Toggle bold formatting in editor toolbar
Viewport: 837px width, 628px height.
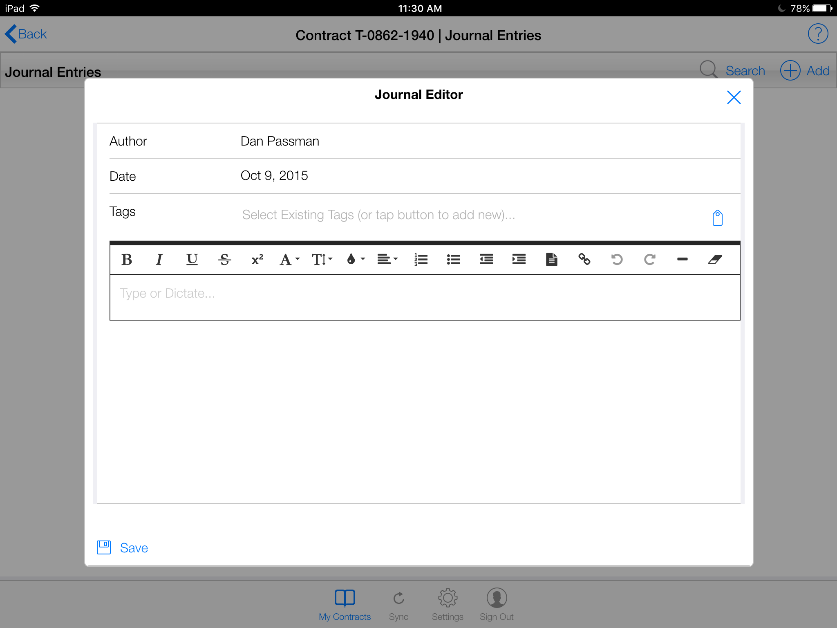point(127,260)
